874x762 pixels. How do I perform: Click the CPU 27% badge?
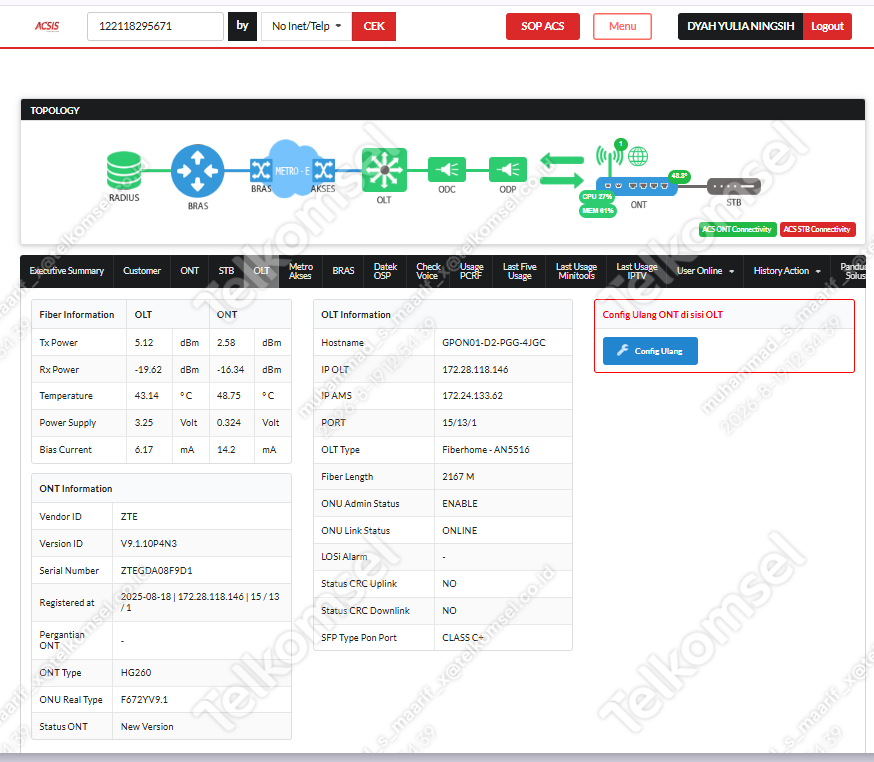tap(597, 197)
